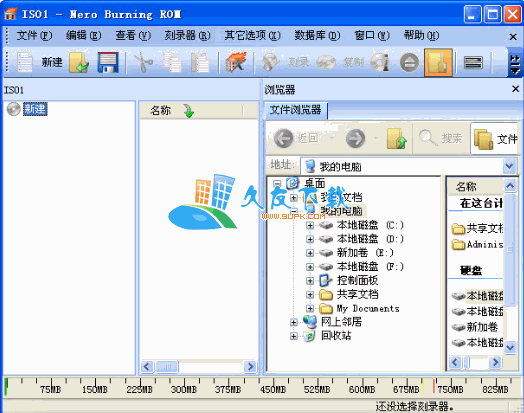Open the back history dropdown arrow

point(332,138)
